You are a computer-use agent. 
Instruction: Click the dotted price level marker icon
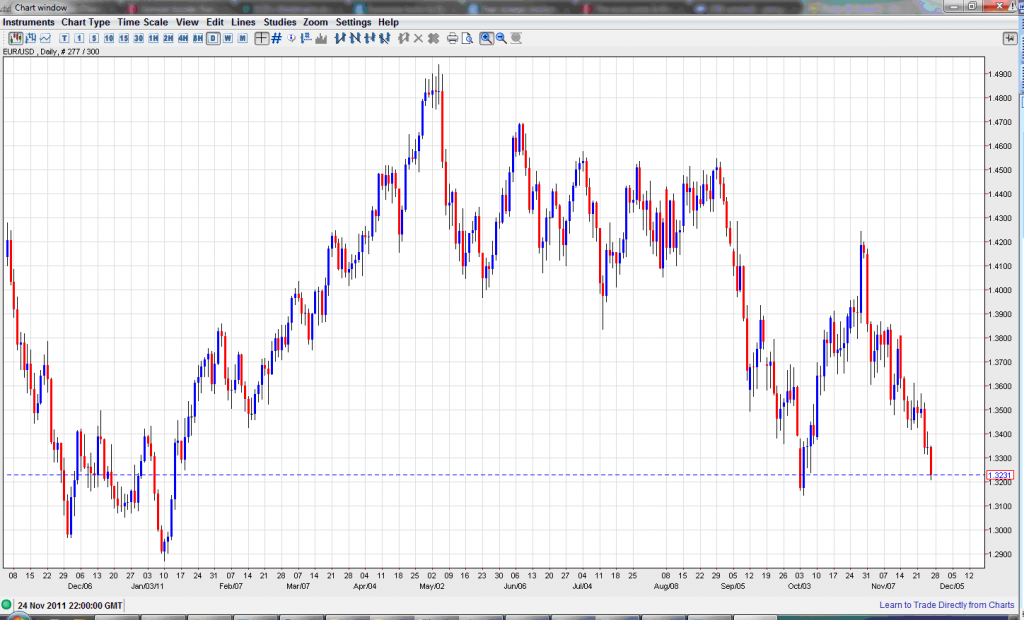306,39
